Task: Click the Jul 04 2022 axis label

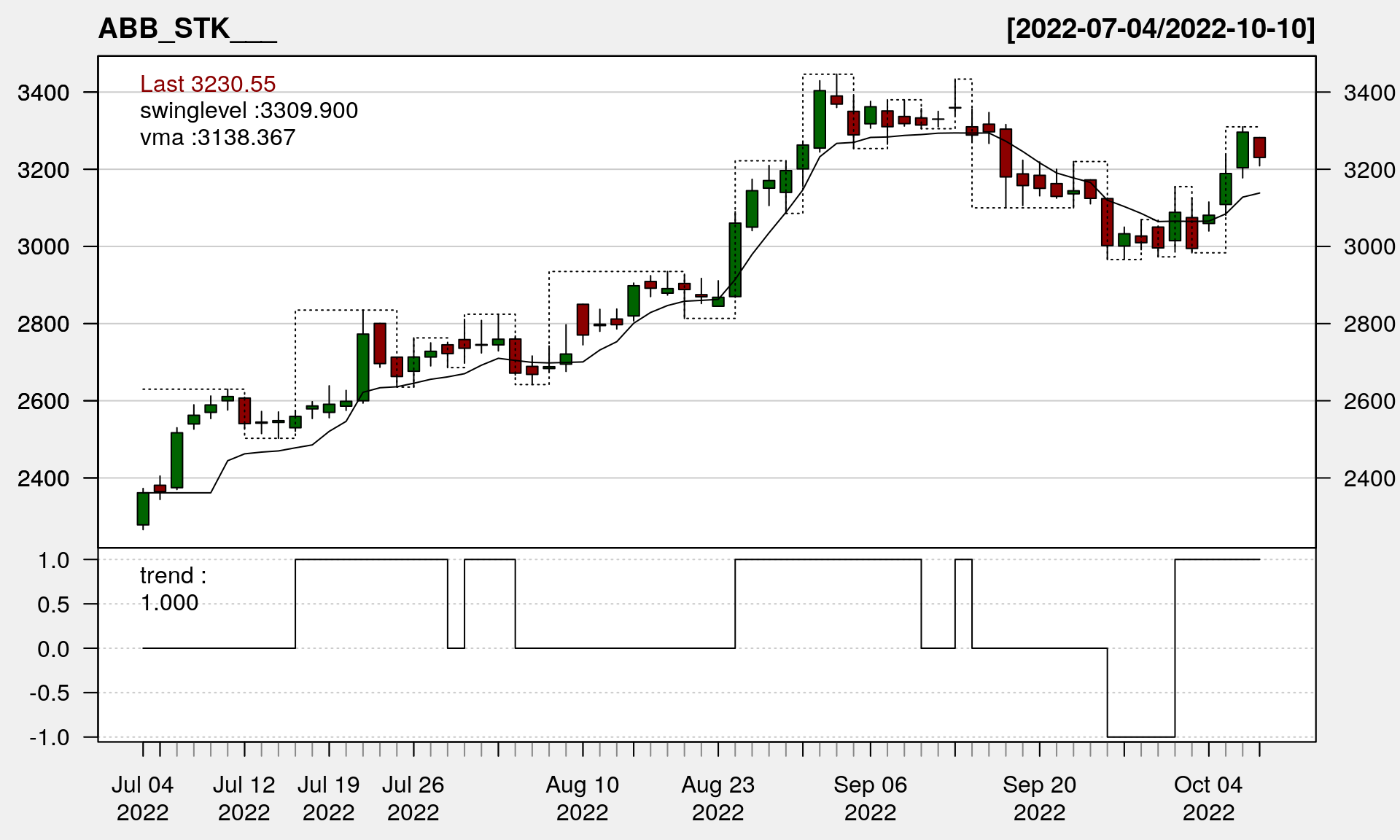Action: [142, 798]
